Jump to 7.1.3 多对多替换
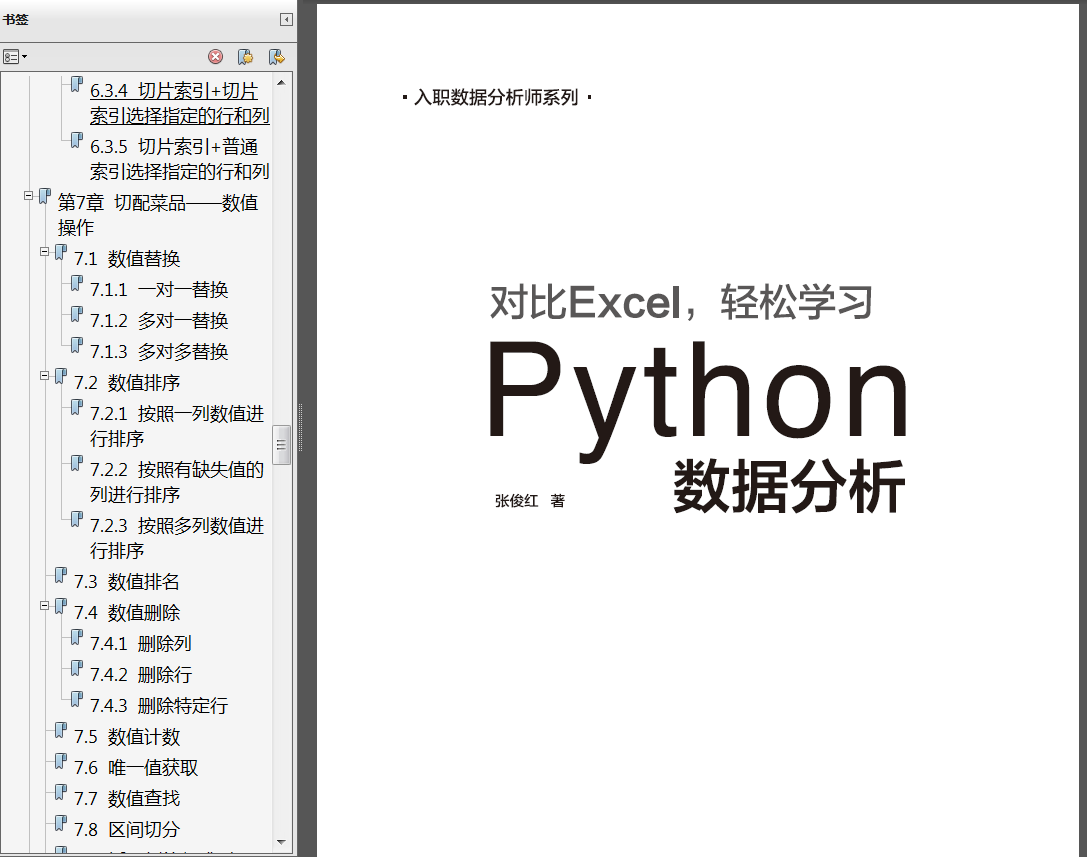This screenshot has width=1087, height=857. (159, 352)
